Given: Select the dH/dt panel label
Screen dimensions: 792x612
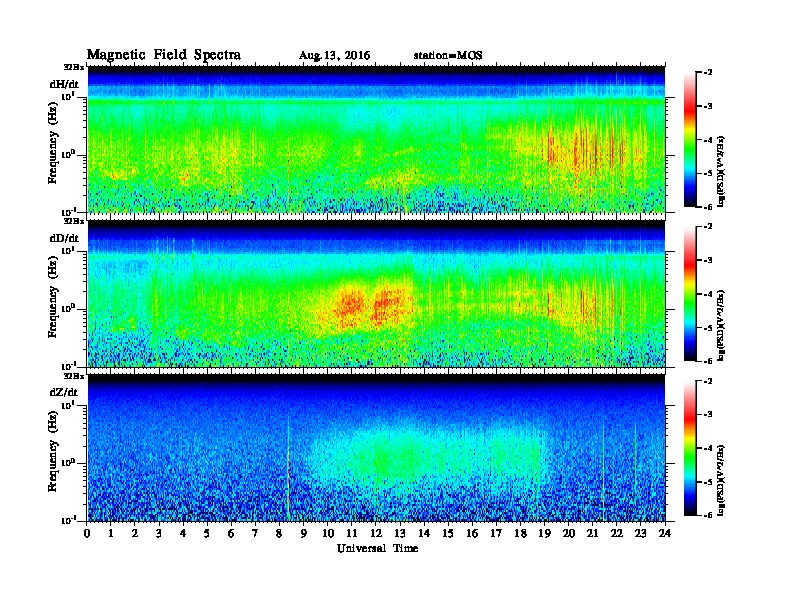Looking at the screenshot, I should click(x=64, y=84).
